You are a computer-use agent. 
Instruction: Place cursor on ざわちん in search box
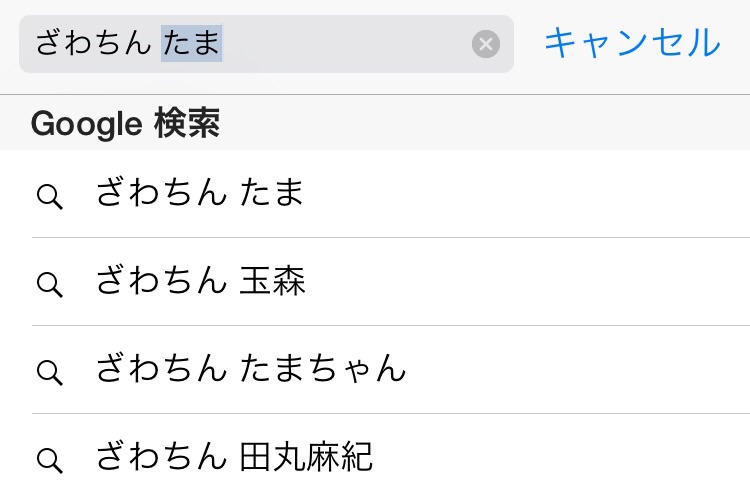coord(93,43)
